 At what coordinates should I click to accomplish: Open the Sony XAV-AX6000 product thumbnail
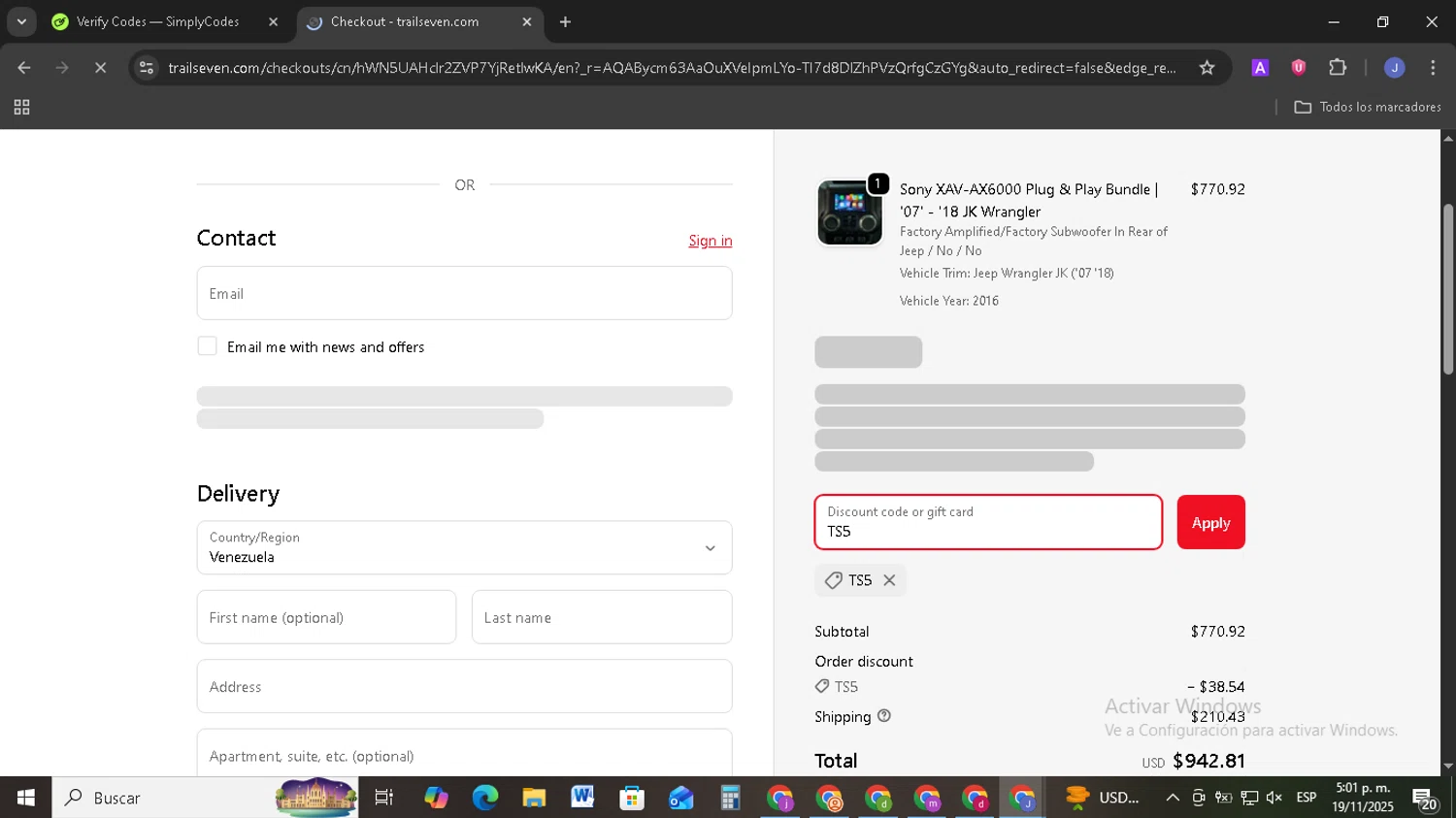click(849, 213)
